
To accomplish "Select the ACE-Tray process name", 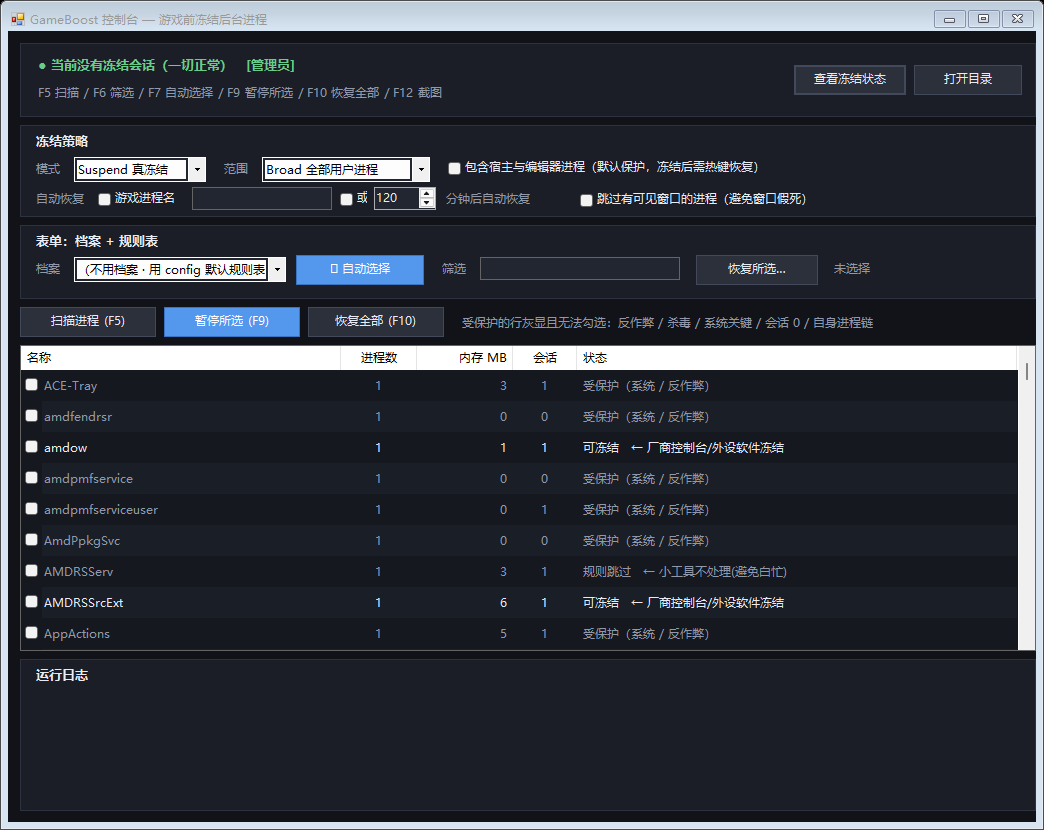I will 70,386.
